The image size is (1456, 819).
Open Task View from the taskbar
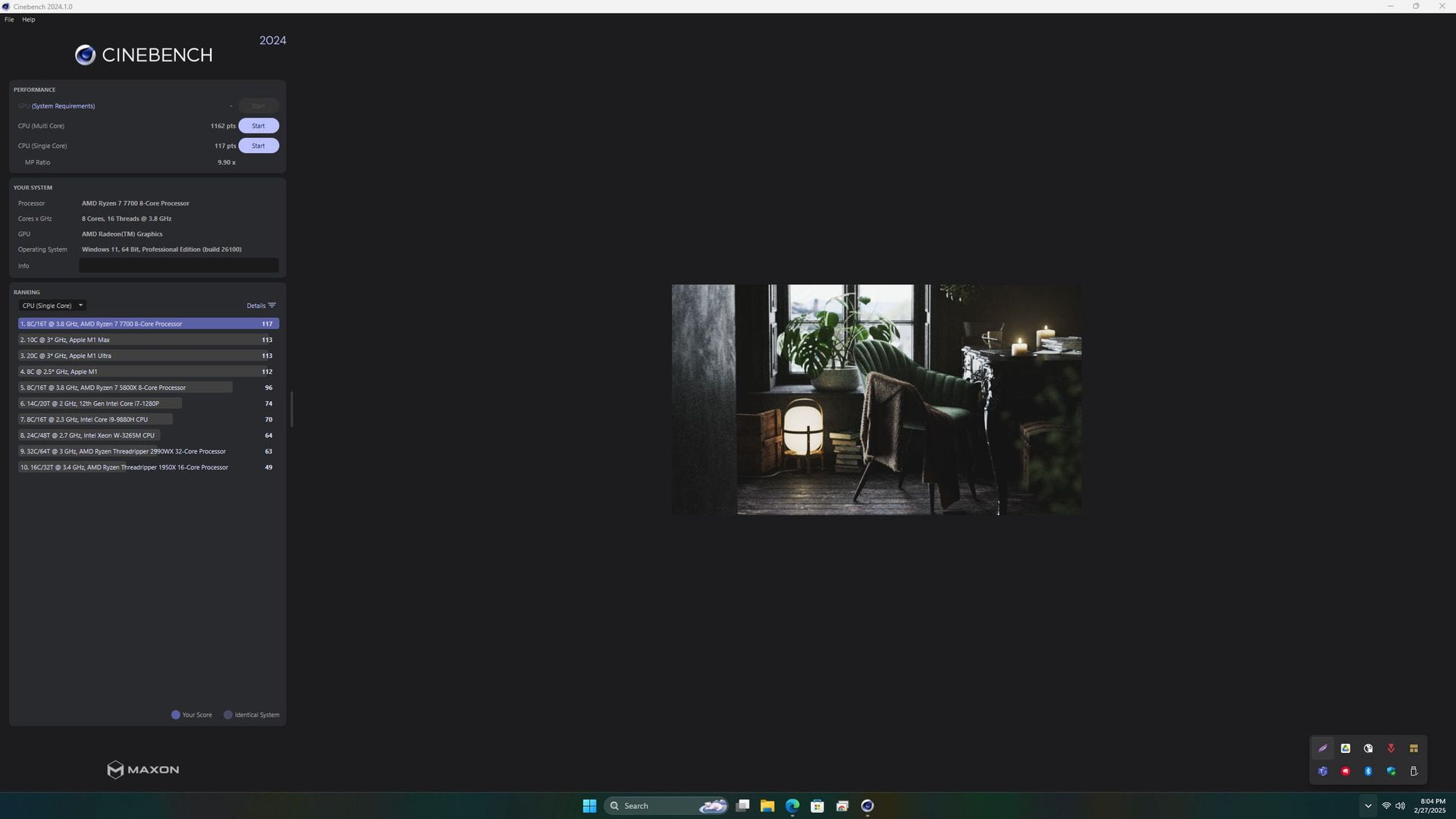tap(743, 806)
